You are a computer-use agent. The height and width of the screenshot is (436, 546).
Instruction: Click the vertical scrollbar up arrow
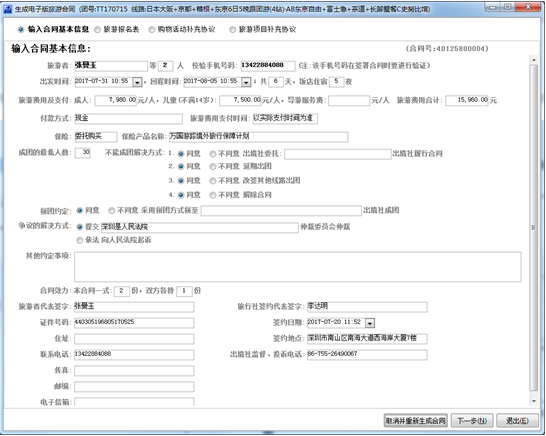(534, 60)
